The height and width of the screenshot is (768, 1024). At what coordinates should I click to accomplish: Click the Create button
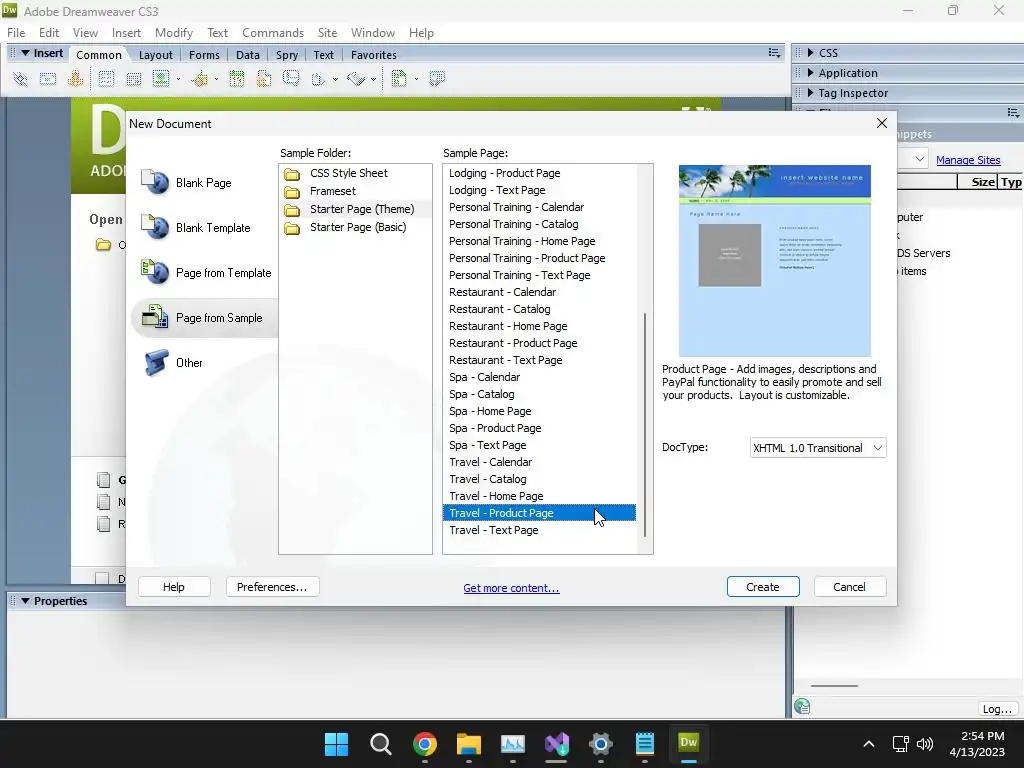point(763,587)
